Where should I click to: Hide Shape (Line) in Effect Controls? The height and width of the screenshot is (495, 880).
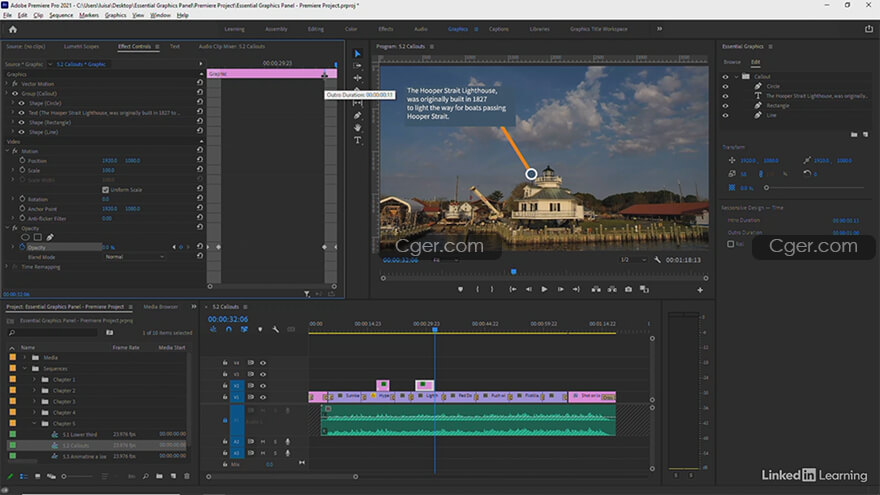click(22, 132)
